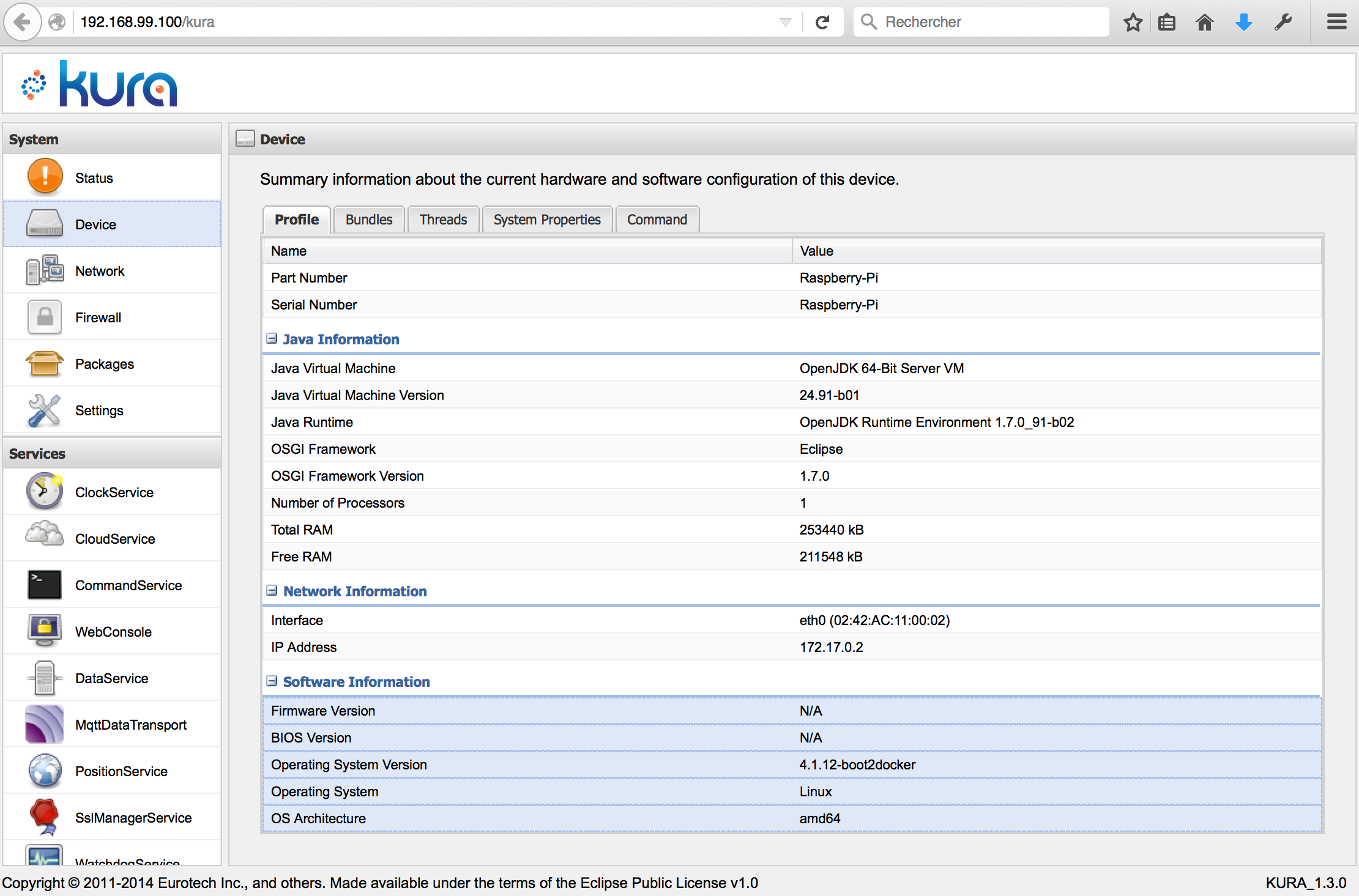Open the Packages box icon
Screen dimensions: 1359x896
click(45, 363)
